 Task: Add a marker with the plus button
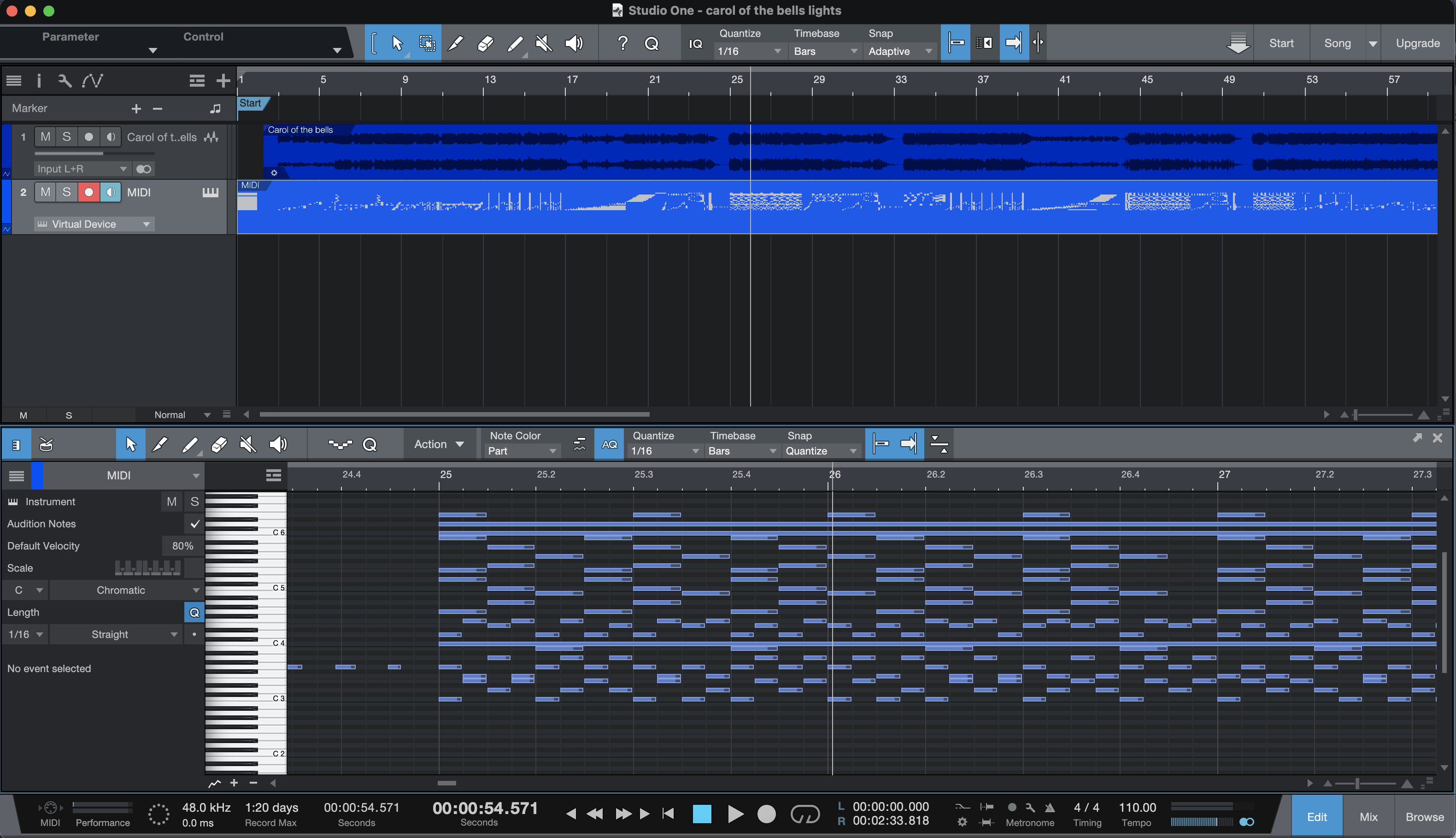pos(136,108)
